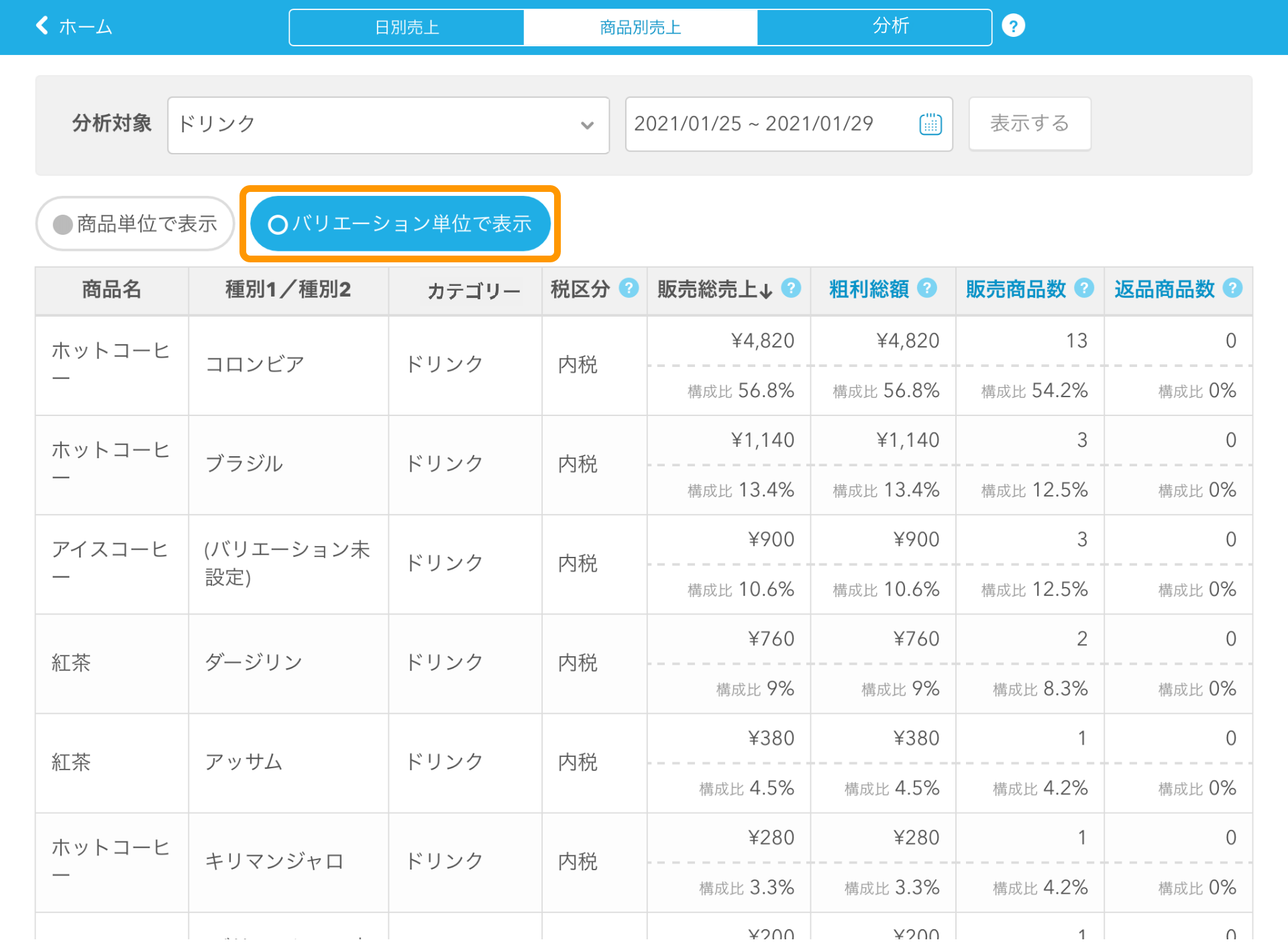Open the help question mark icon in the header
The width and height of the screenshot is (1288, 942).
1013,26
